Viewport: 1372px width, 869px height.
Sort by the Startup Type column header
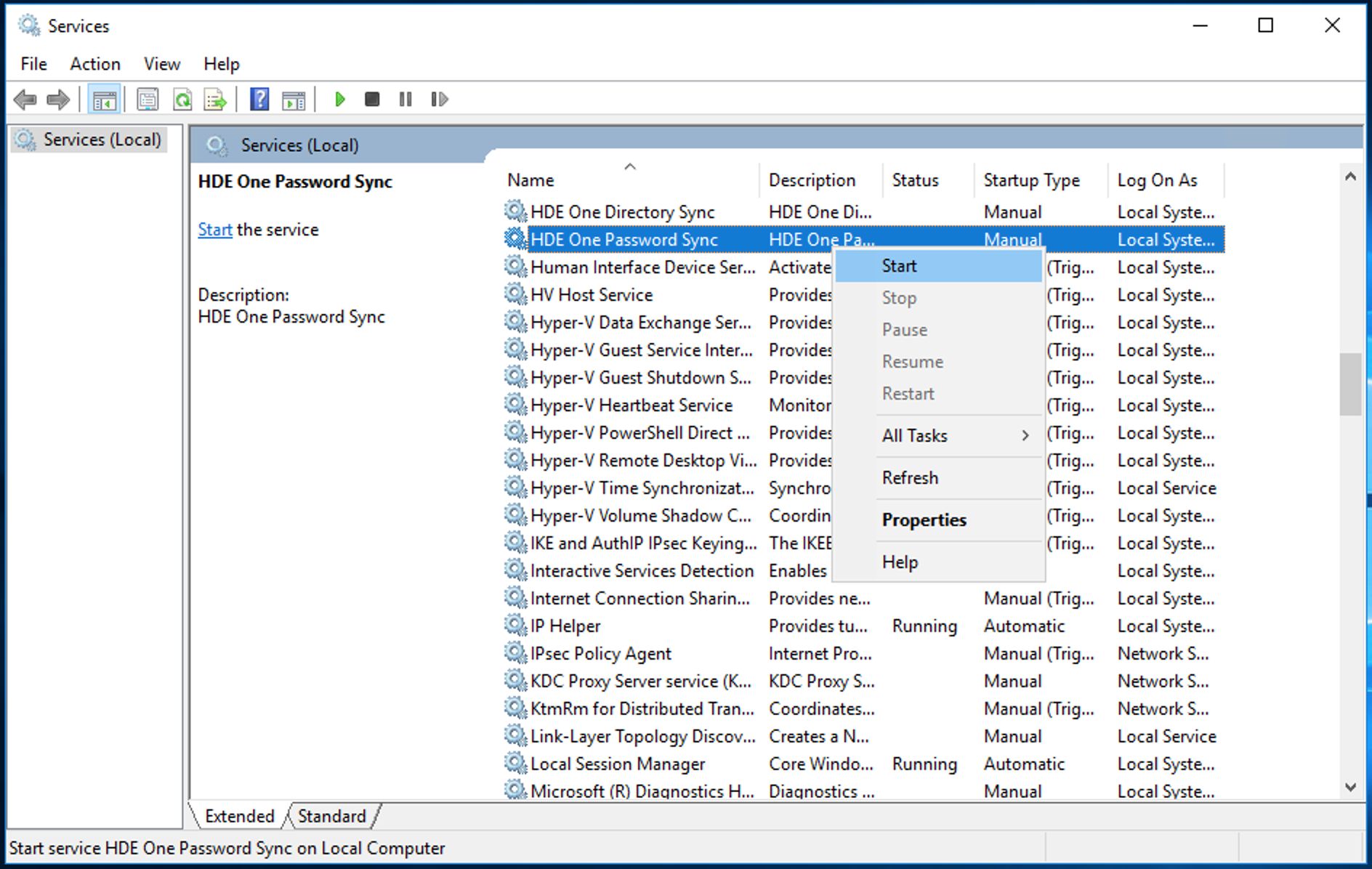1041,179
